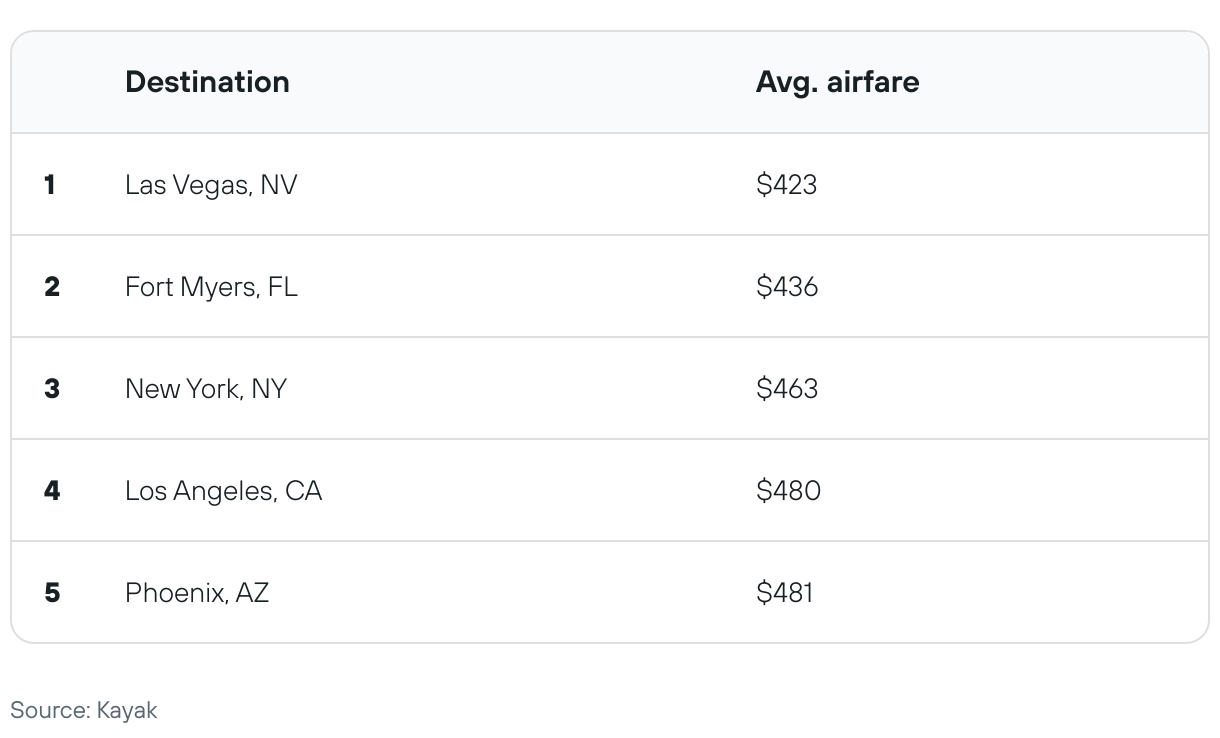1220x738 pixels.
Task: Click the Avg. airfare column header
Action: [837, 82]
